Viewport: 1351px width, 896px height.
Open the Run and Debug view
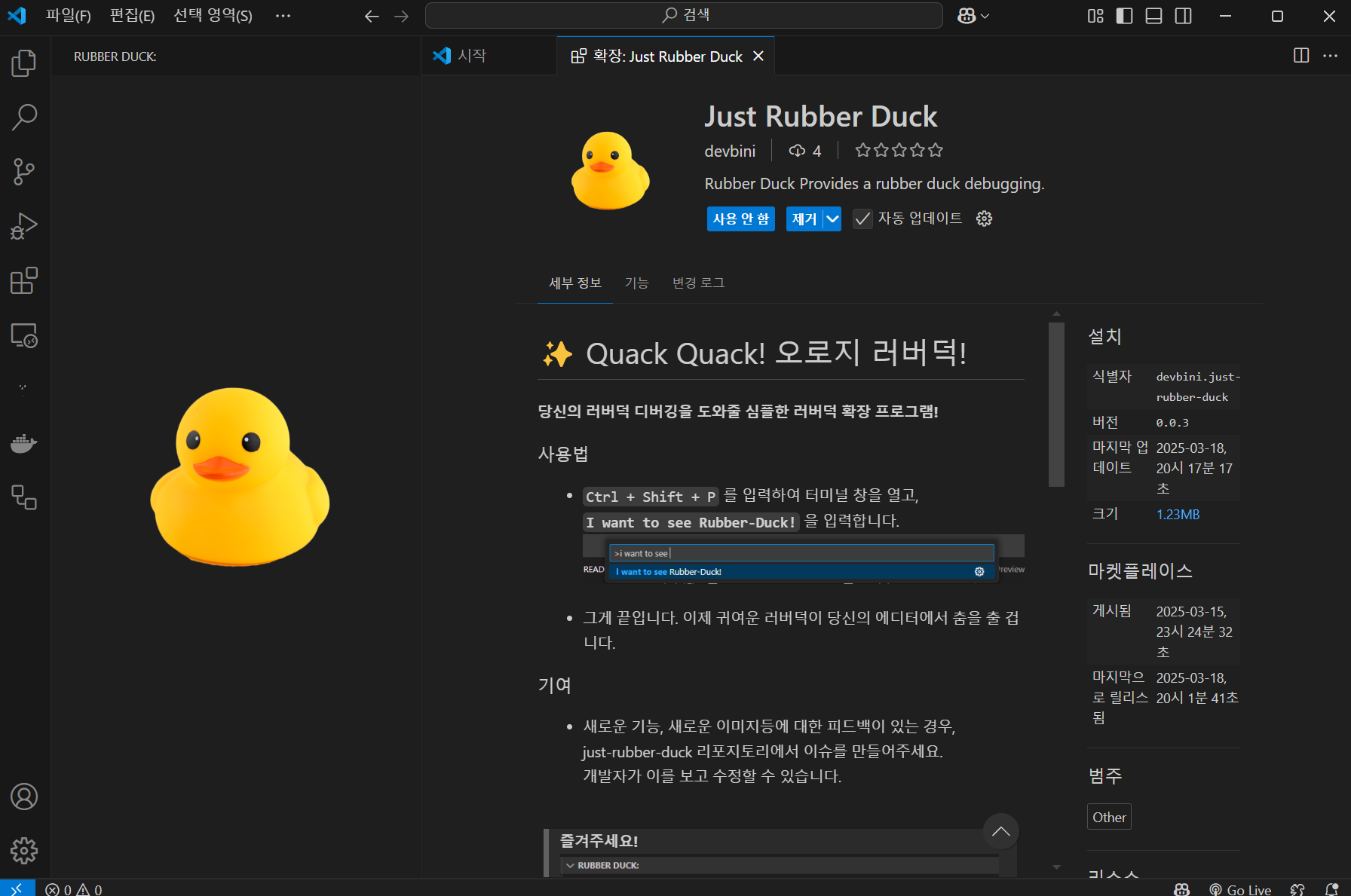pos(24,226)
